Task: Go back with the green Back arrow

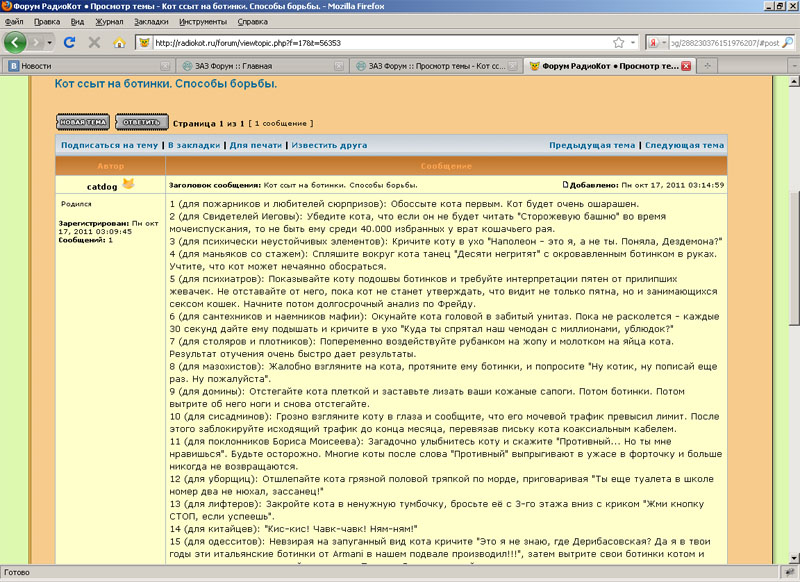Action: click(15, 42)
